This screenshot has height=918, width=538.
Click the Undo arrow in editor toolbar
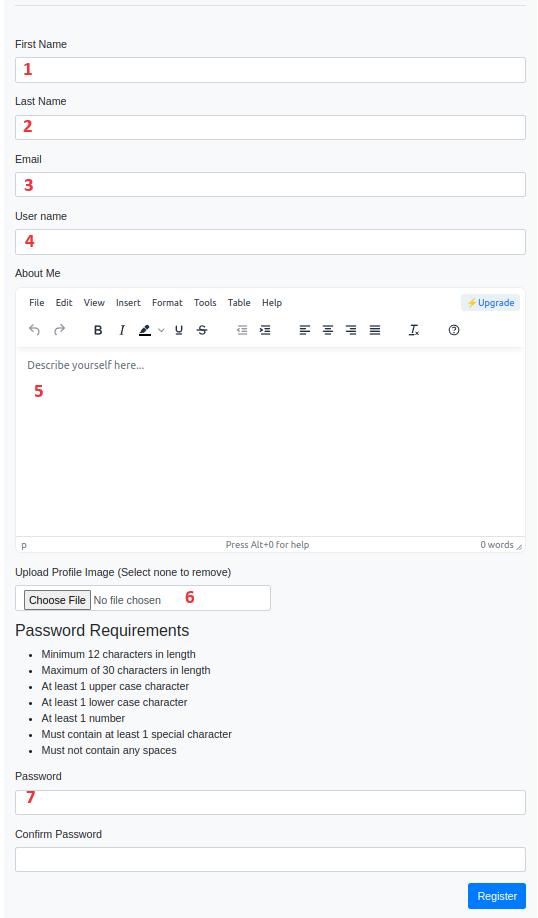(x=35, y=330)
